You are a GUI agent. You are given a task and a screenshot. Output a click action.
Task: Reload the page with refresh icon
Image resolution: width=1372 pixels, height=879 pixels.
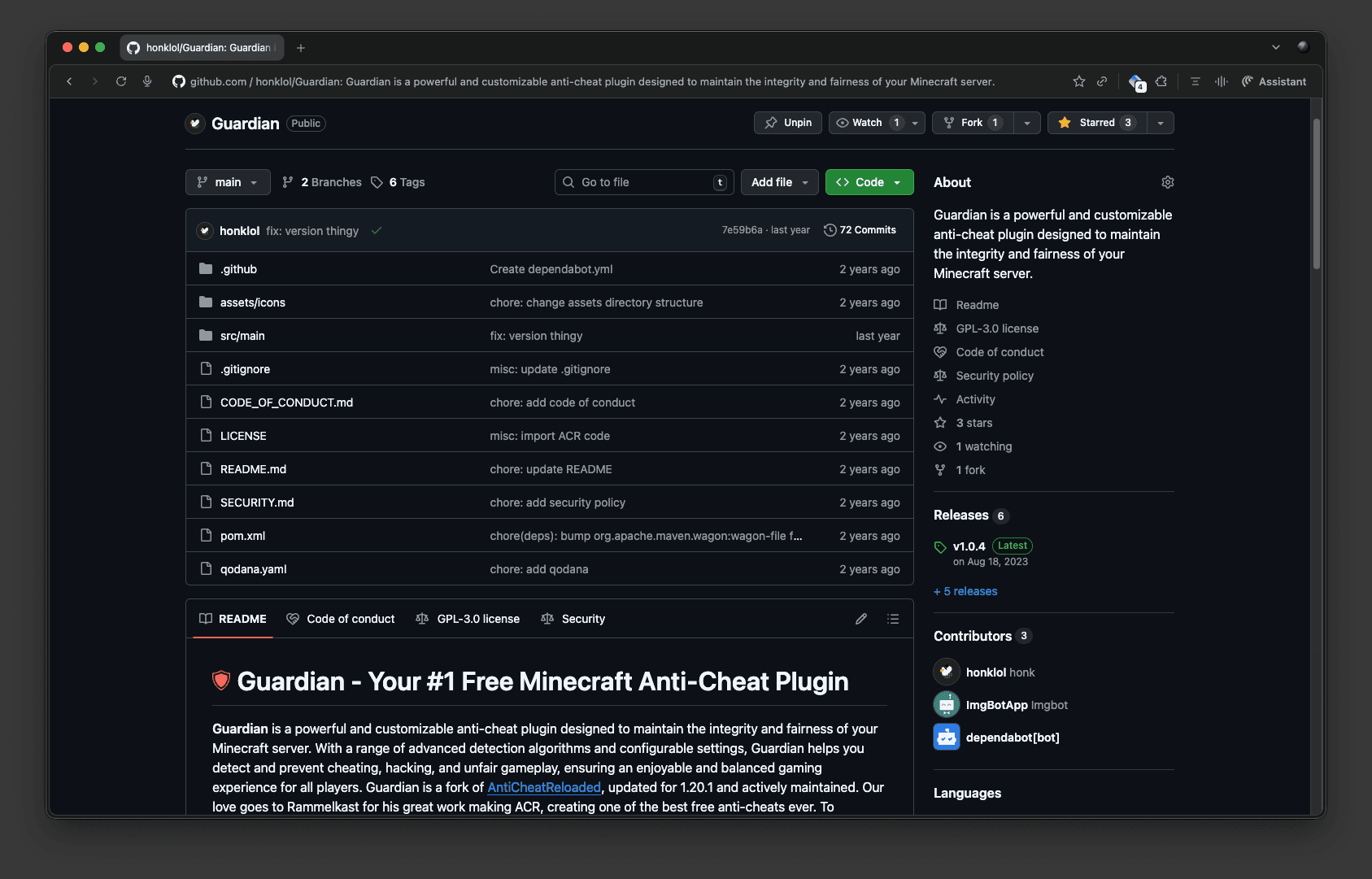pos(121,81)
